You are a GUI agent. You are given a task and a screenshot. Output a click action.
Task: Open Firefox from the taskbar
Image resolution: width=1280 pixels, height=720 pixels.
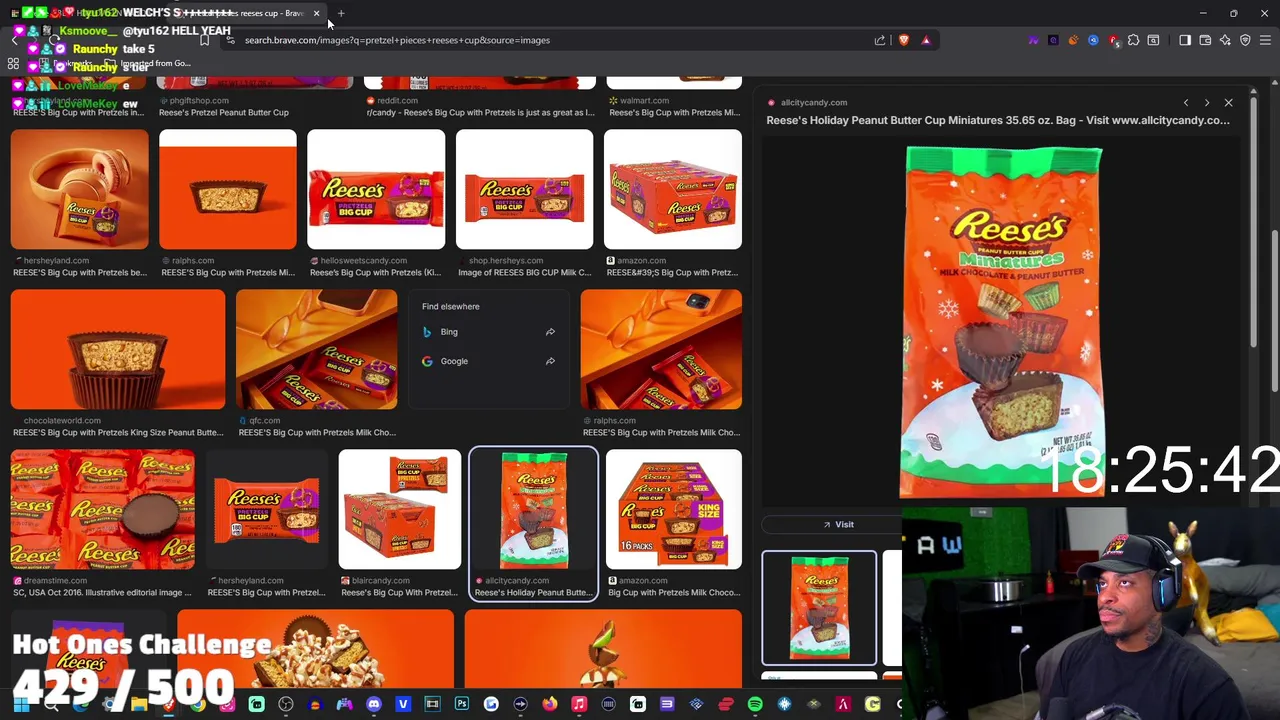click(x=550, y=705)
